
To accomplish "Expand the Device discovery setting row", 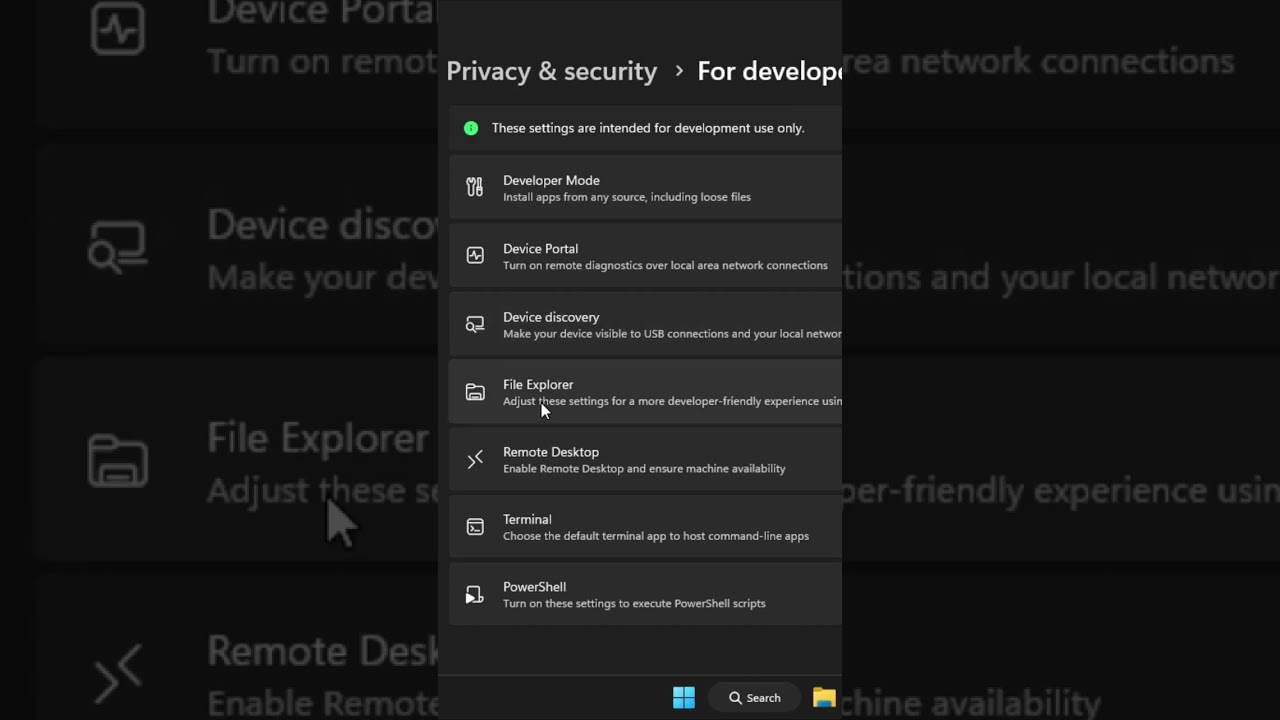I will pyautogui.click(x=645, y=324).
